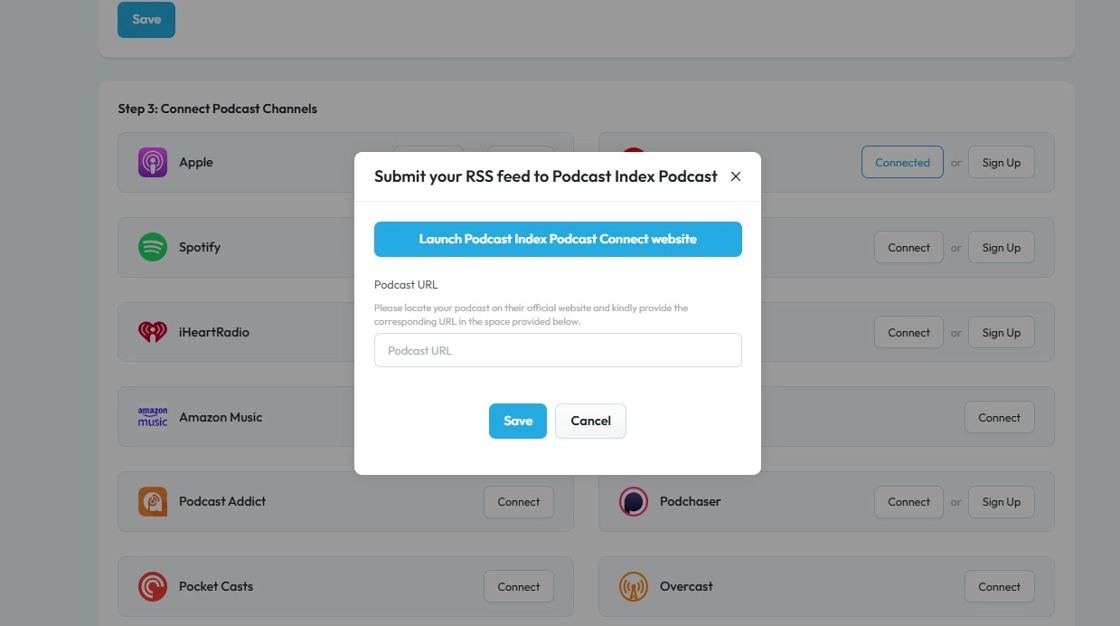Sign up for Podchaser

click(1001, 502)
